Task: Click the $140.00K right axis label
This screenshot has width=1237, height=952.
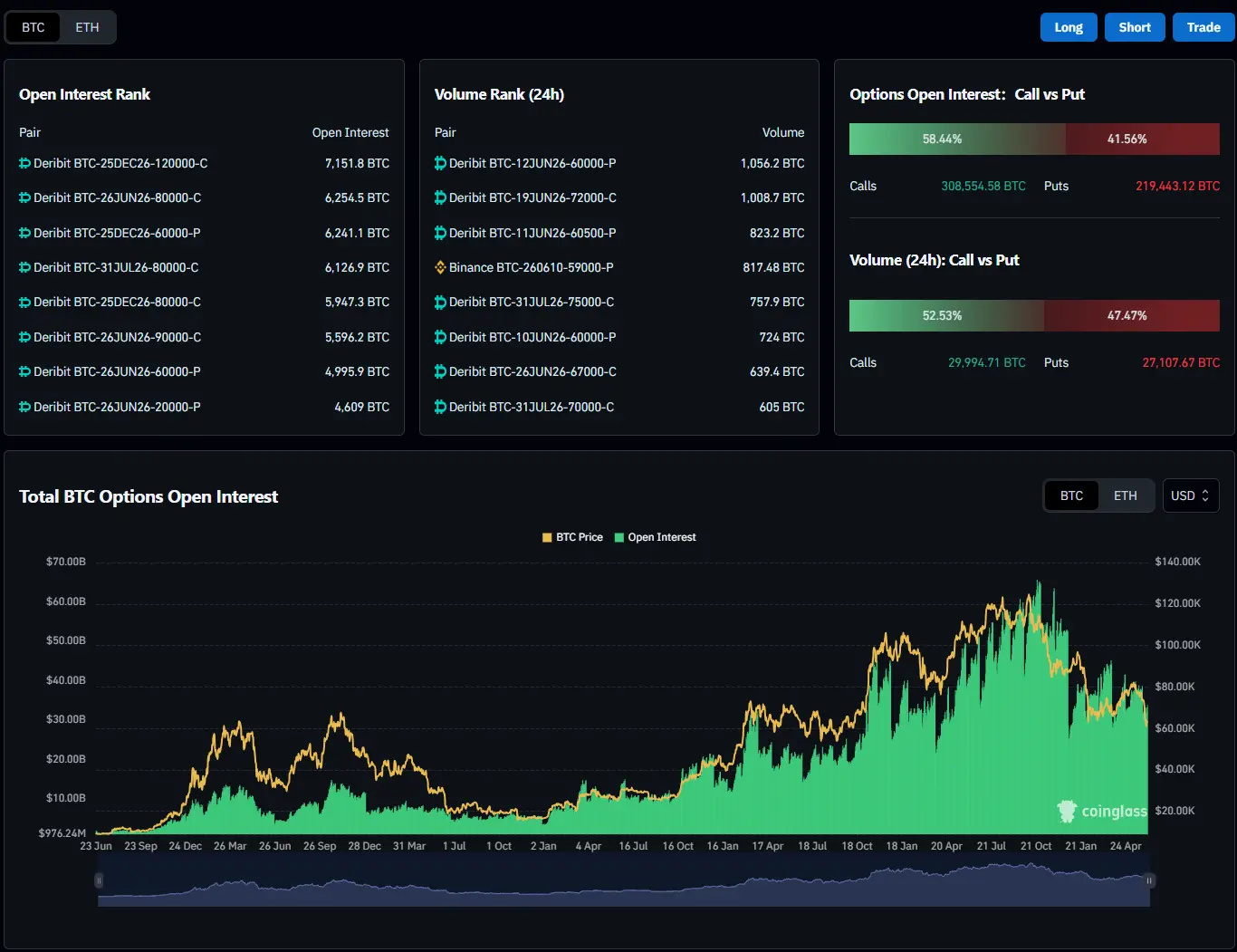Action: (x=1178, y=562)
